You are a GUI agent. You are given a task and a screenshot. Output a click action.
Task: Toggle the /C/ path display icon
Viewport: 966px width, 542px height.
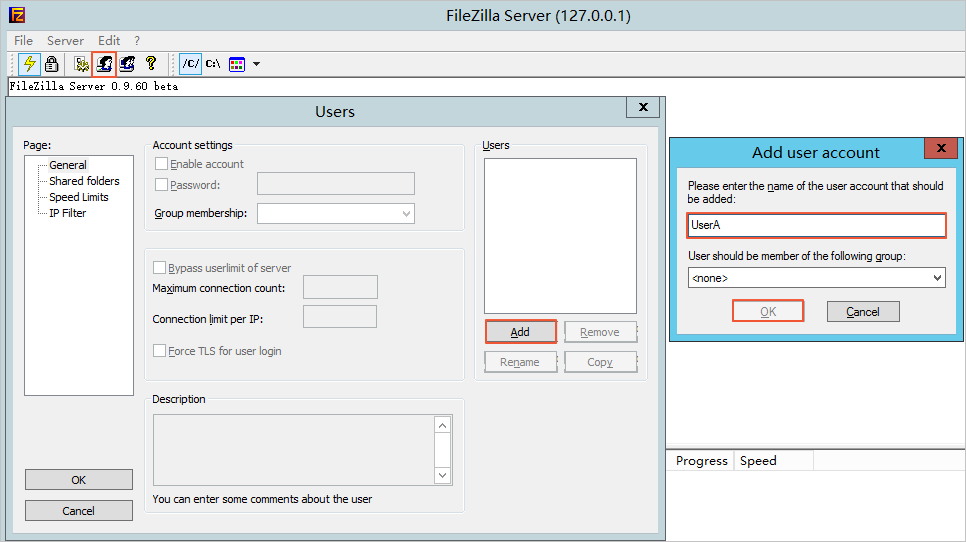click(190, 63)
